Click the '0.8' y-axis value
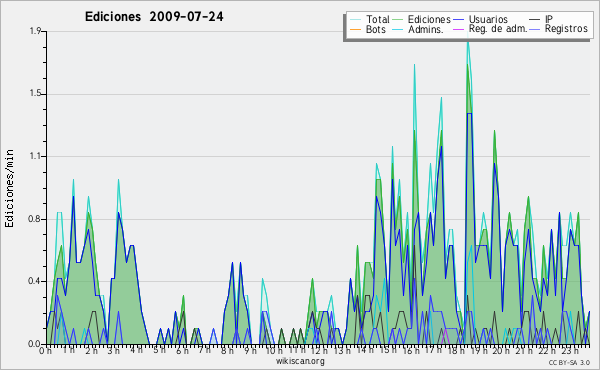The width and height of the screenshot is (600, 370). (x=35, y=219)
